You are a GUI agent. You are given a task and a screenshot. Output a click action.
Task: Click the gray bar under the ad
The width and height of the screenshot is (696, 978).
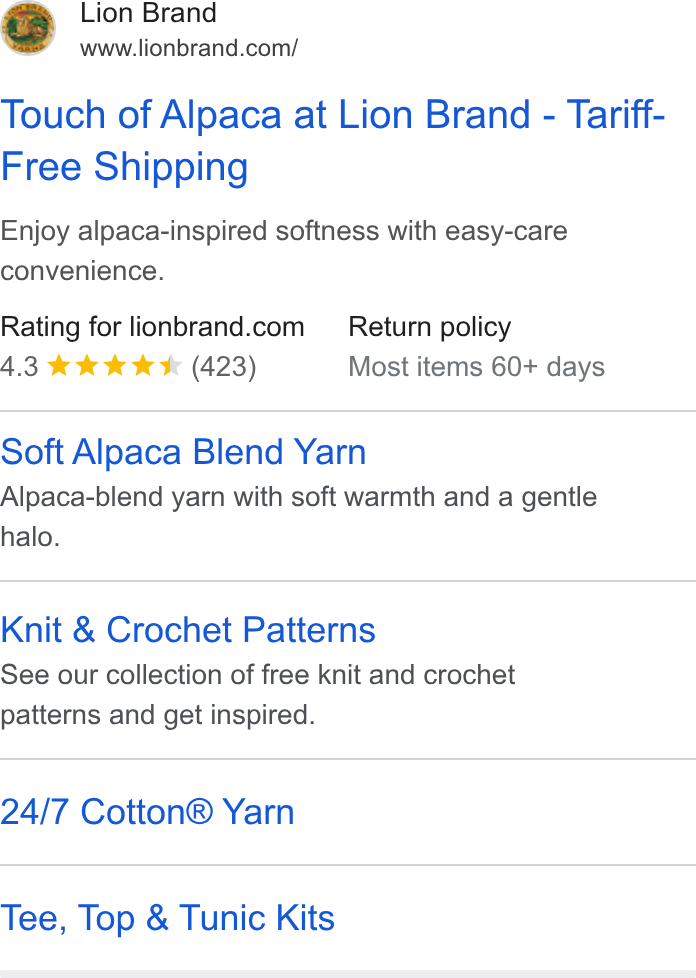tap(348, 974)
